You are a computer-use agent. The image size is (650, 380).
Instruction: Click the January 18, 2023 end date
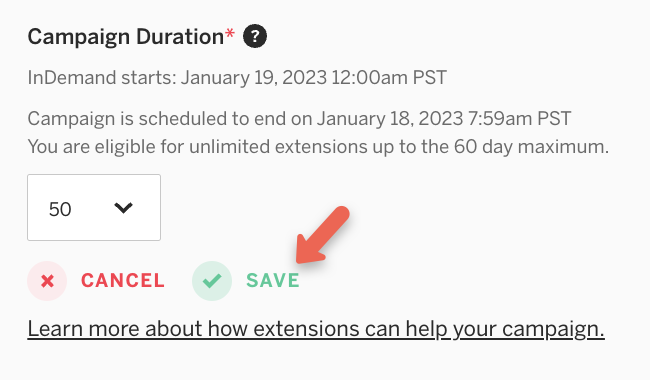coord(390,119)
